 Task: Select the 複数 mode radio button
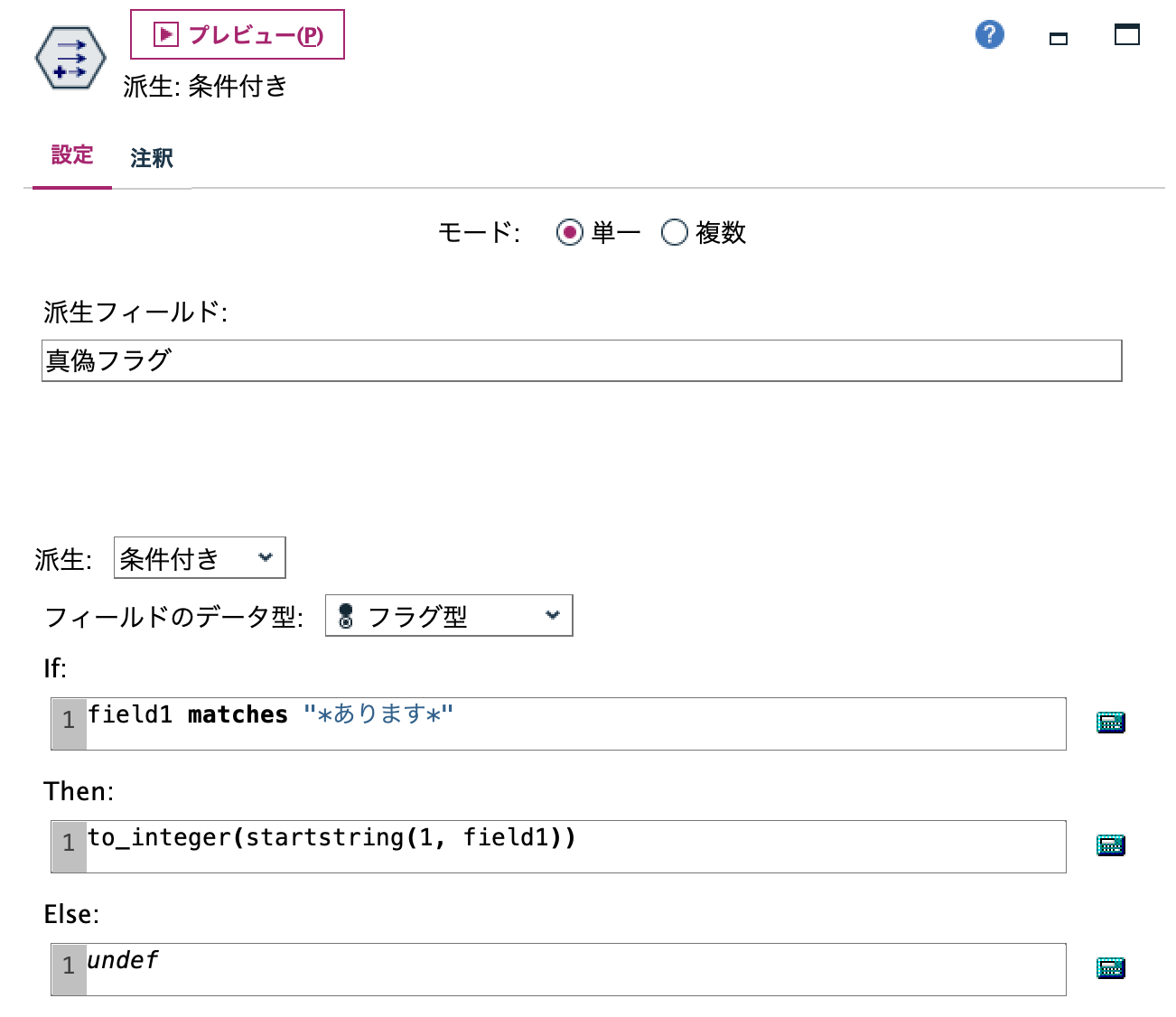click(673, 233)
